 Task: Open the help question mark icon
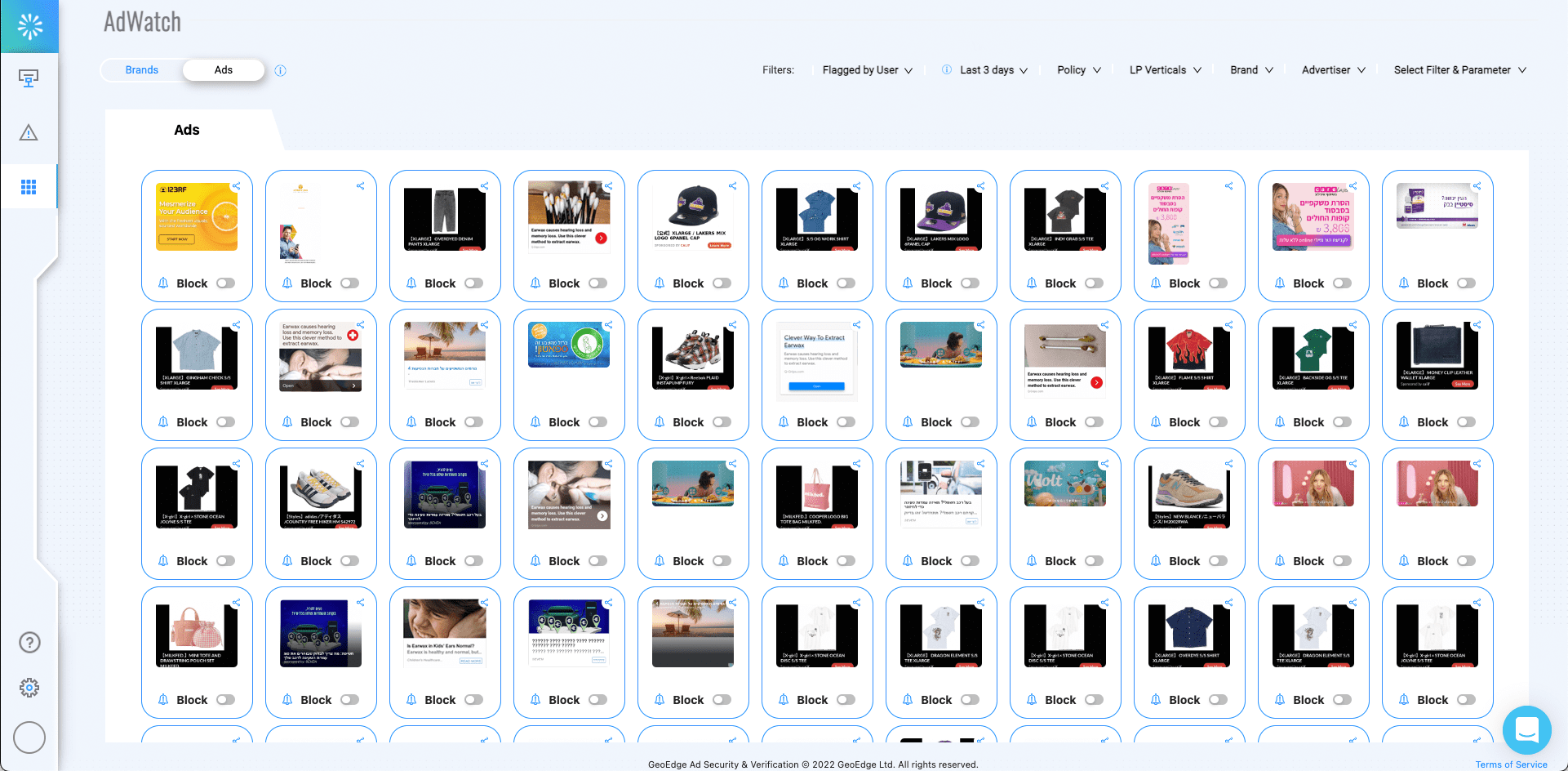click(29, 643)
